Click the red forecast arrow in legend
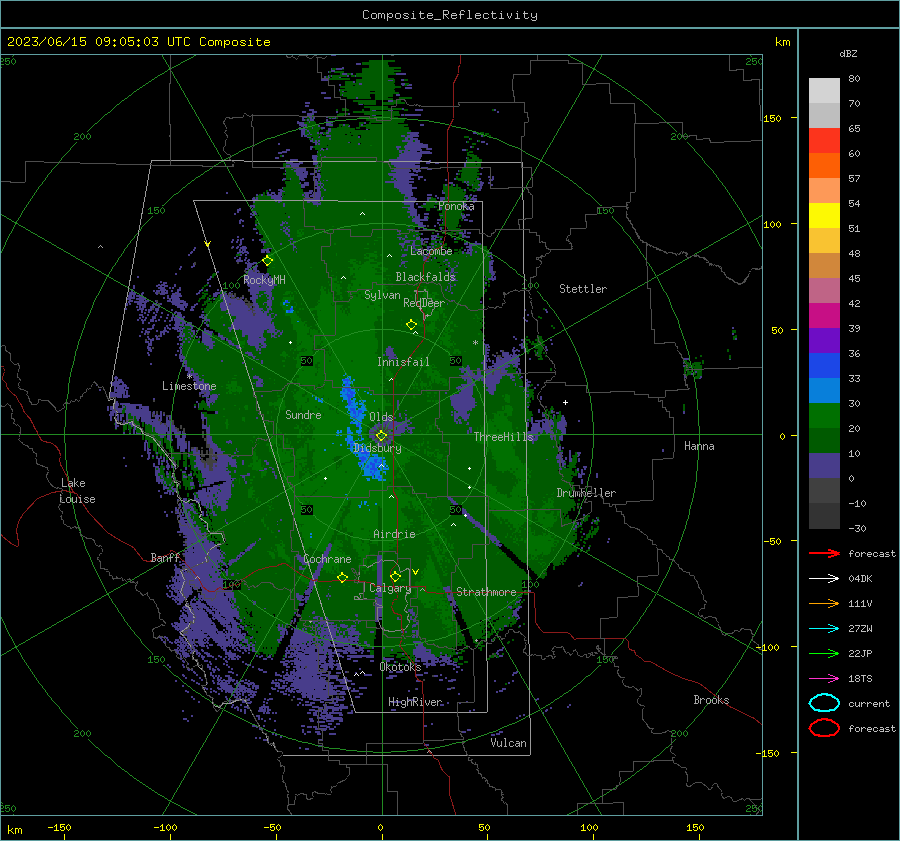 pos(824,553)
